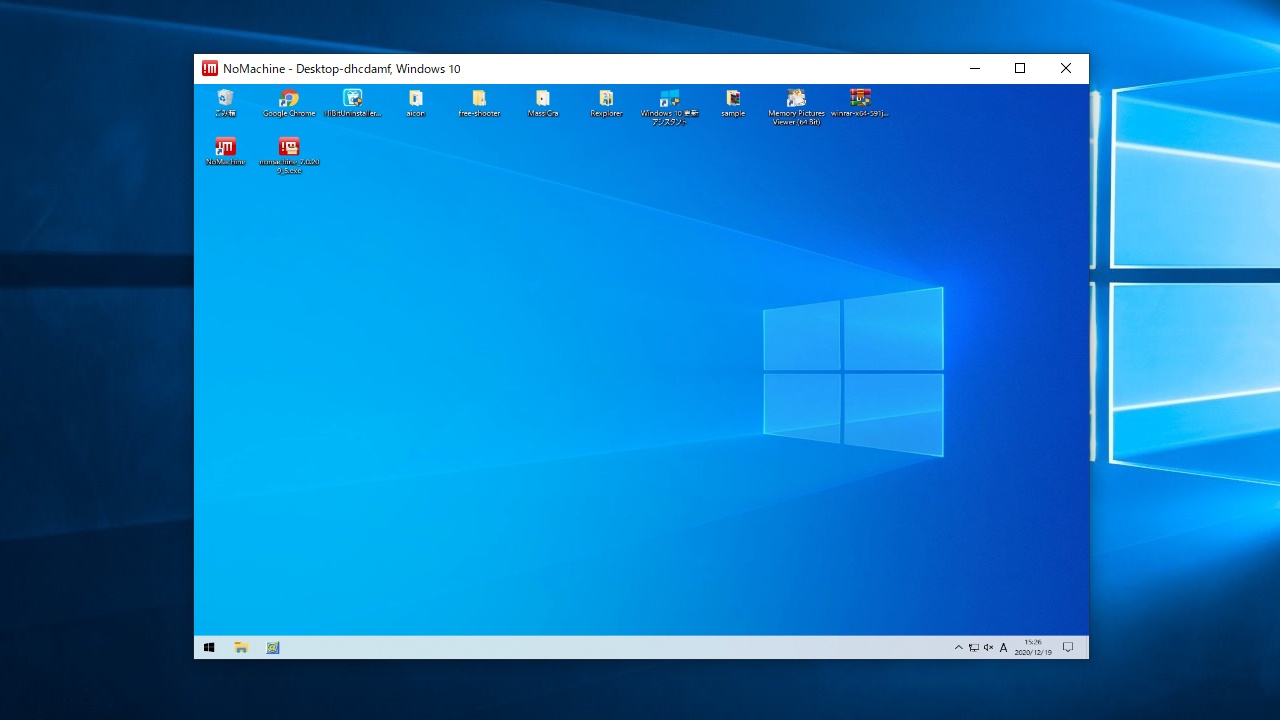Minimize the NoMachine window
This screenshot has height=720, width=1280.
tap(975, 69)
